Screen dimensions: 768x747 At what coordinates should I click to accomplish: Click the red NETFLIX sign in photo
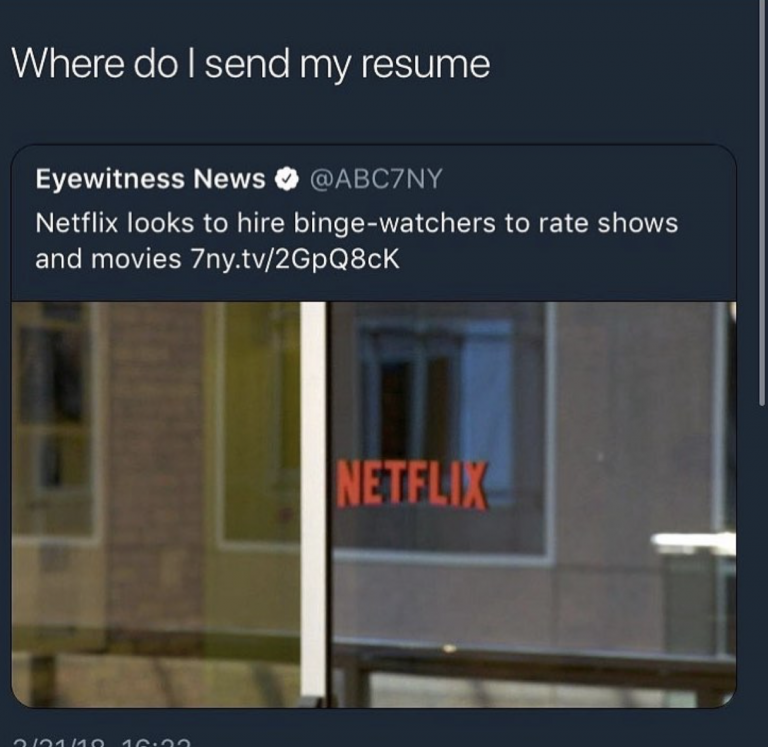pyautogui.click(x=411, y=484)
